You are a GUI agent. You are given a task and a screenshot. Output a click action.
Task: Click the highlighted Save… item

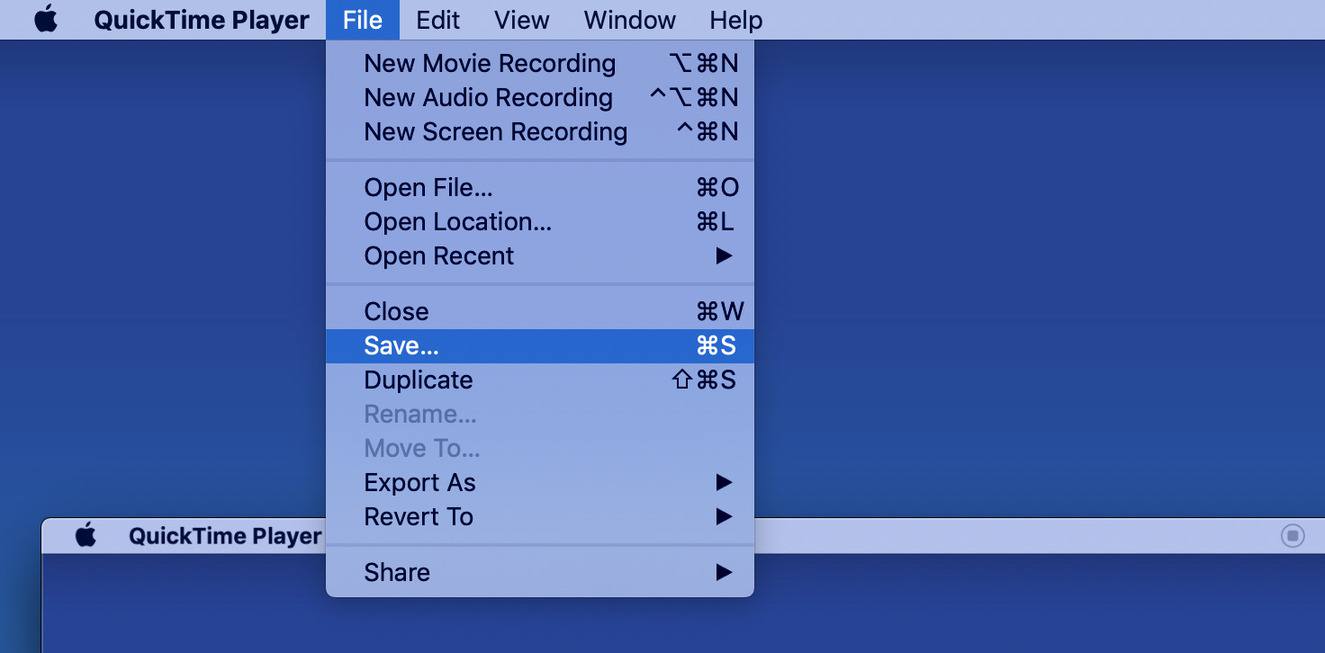point(540,345)
